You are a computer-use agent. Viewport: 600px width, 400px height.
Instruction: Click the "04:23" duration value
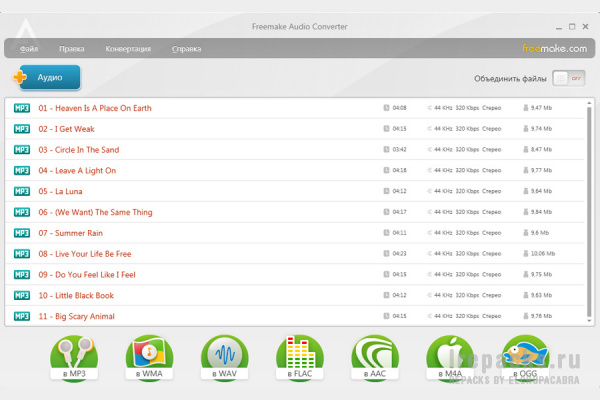399,254
